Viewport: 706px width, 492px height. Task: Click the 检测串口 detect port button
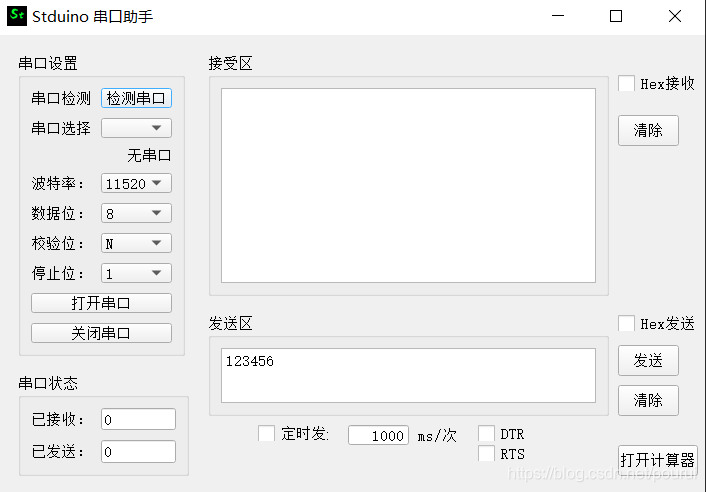136,98
